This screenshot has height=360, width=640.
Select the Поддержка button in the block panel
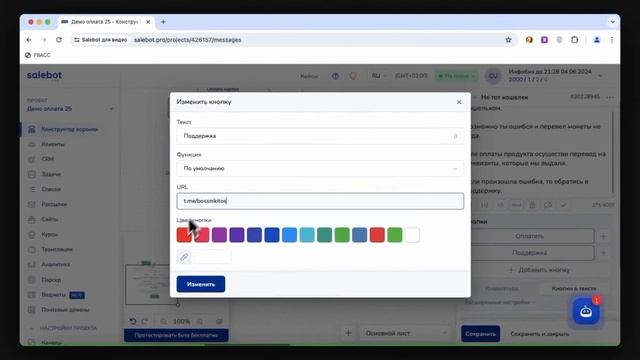[x=529, y=253]
